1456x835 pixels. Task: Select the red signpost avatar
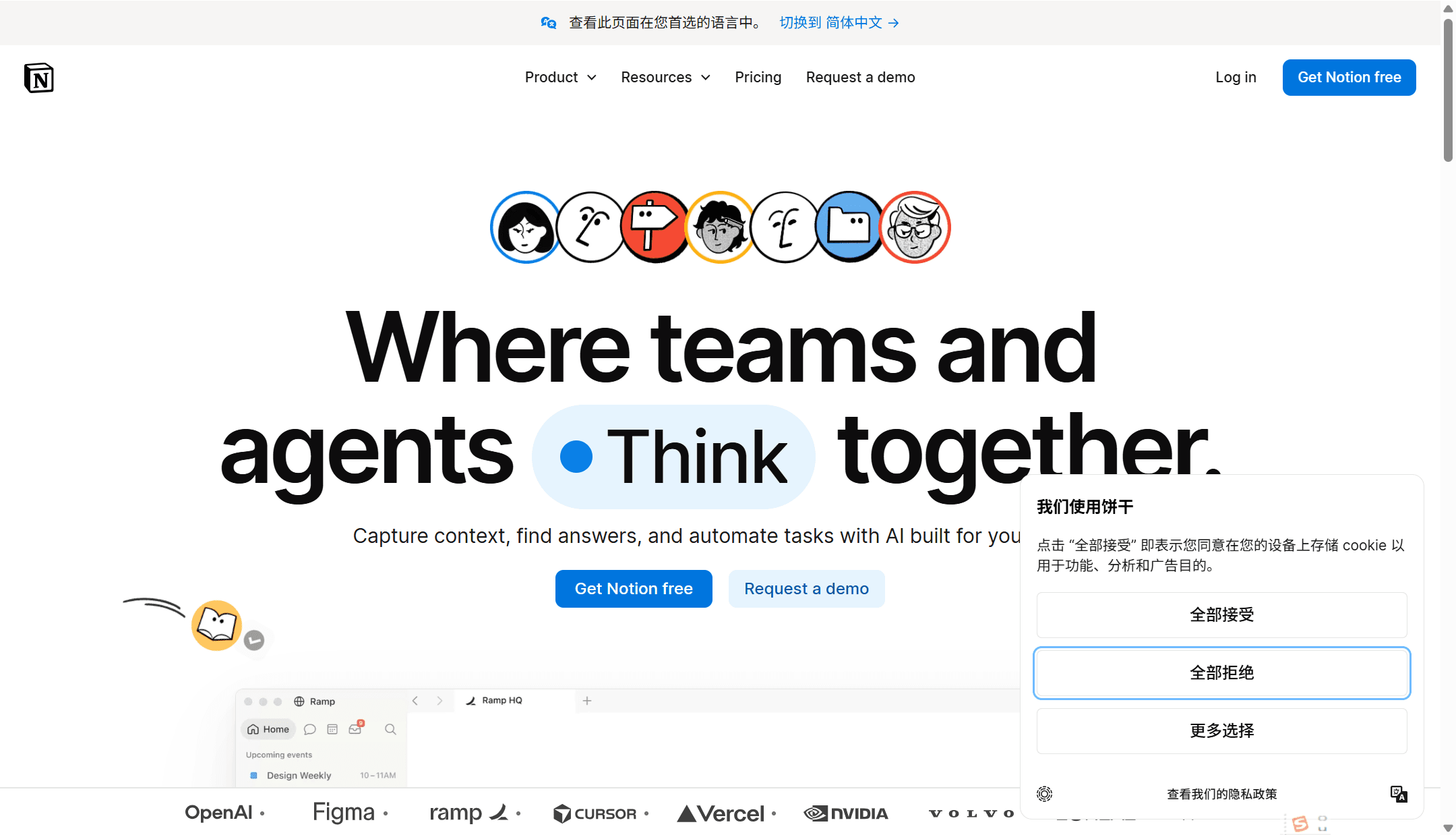pos(655,227)
